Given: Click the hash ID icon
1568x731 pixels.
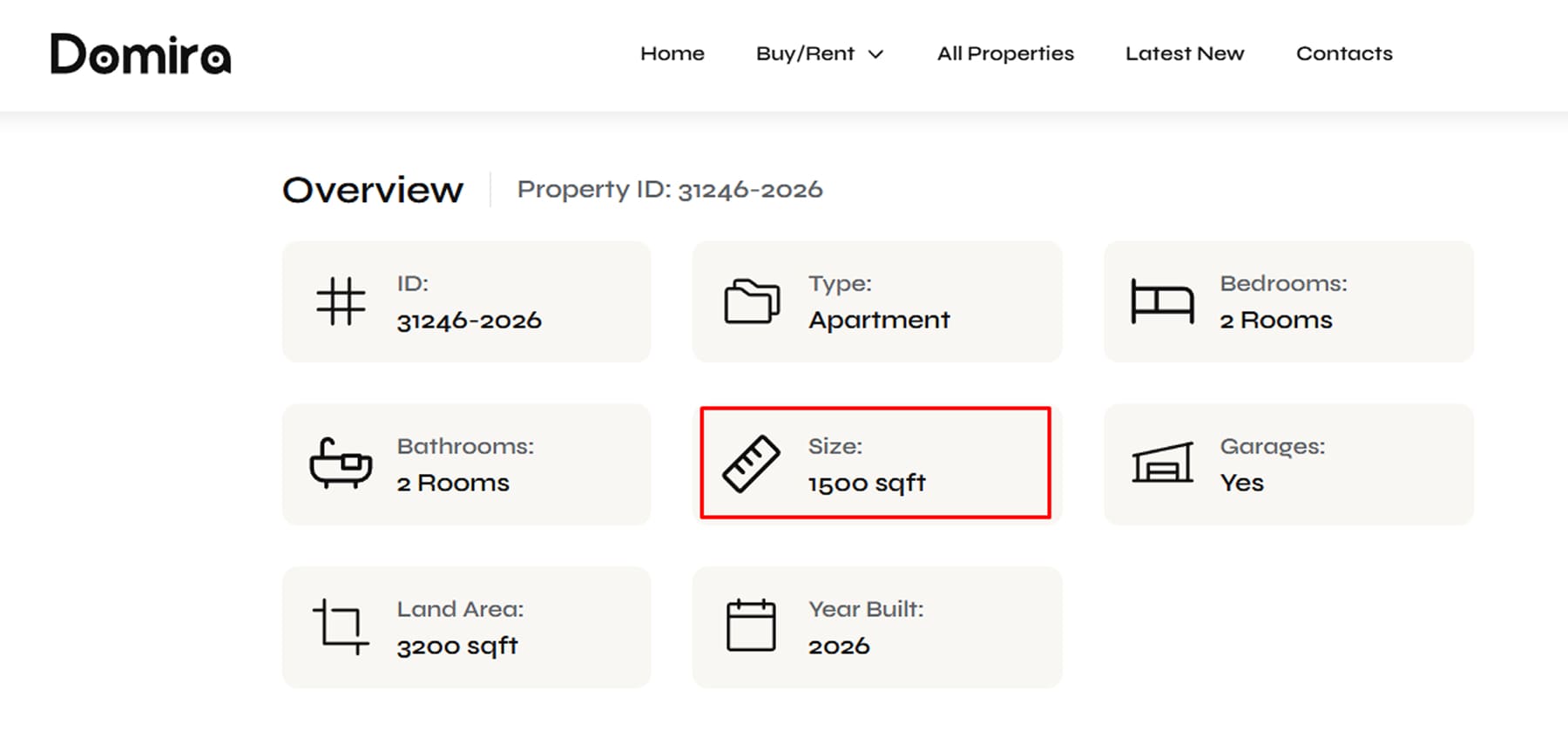Looking at the screenshot, I should (x=341, y=301).
